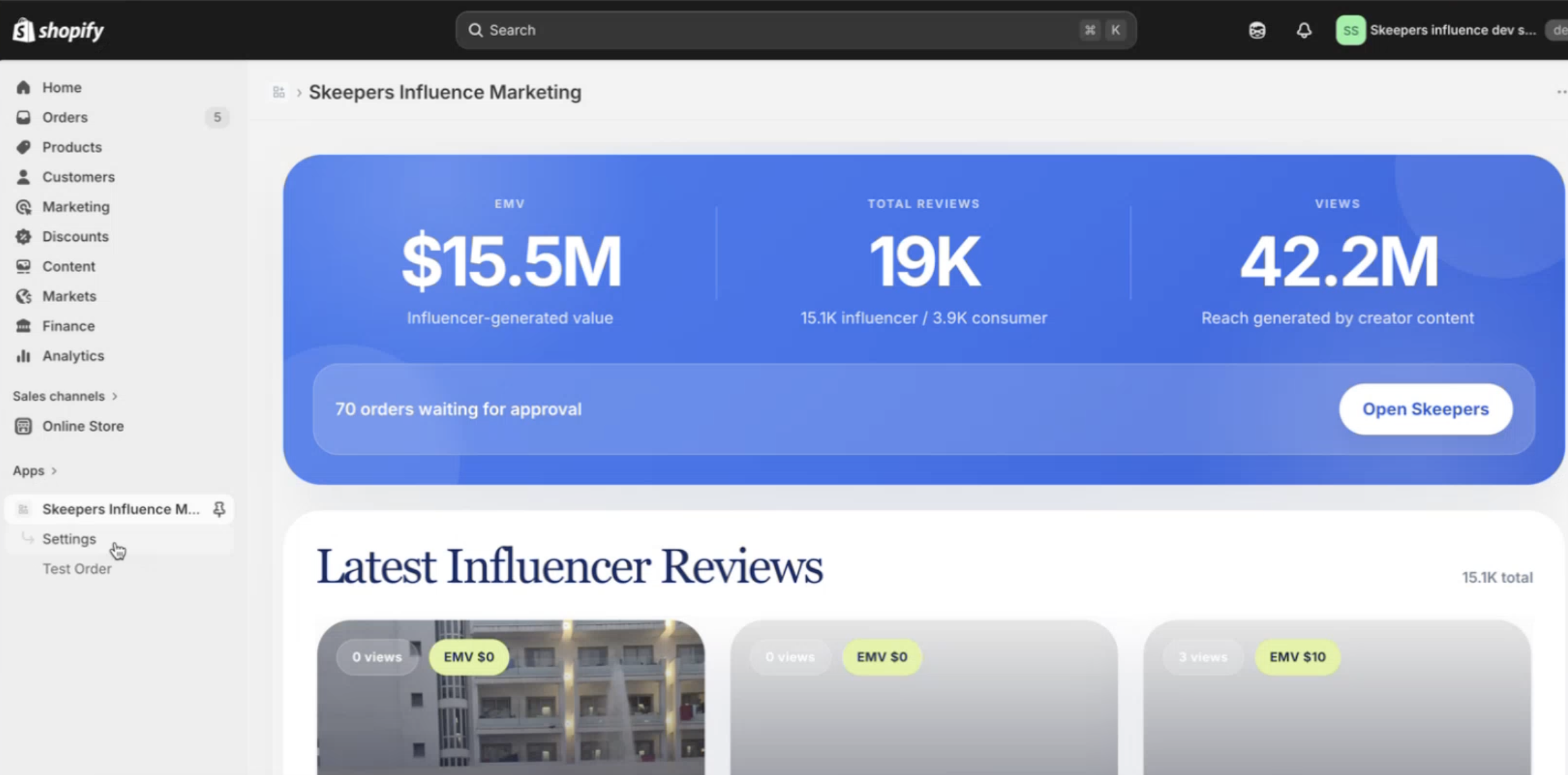
Task: Click the Online Store storefront icon
Action: pos(23,426)
